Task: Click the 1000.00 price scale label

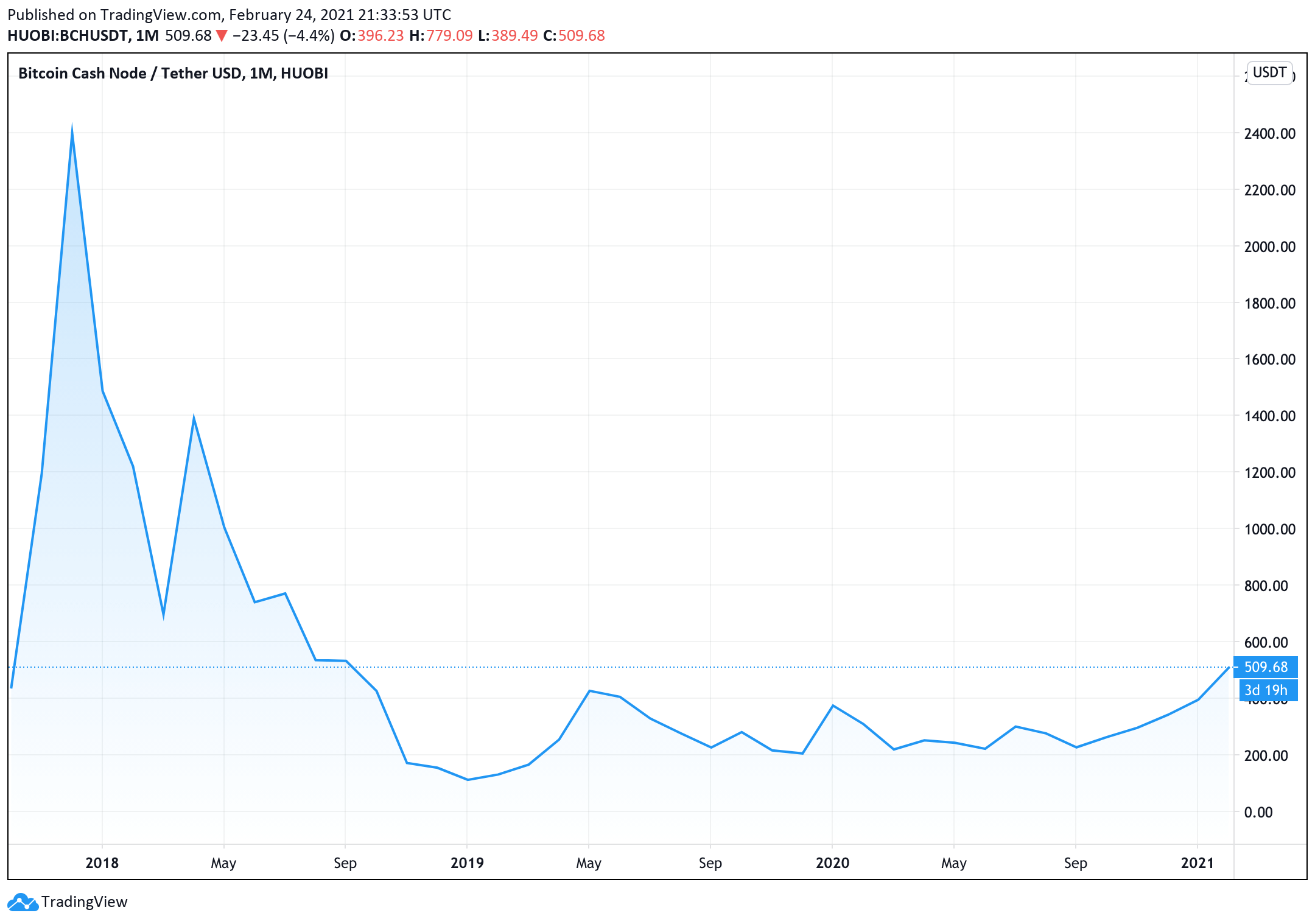Action: tap(1269, 529)
